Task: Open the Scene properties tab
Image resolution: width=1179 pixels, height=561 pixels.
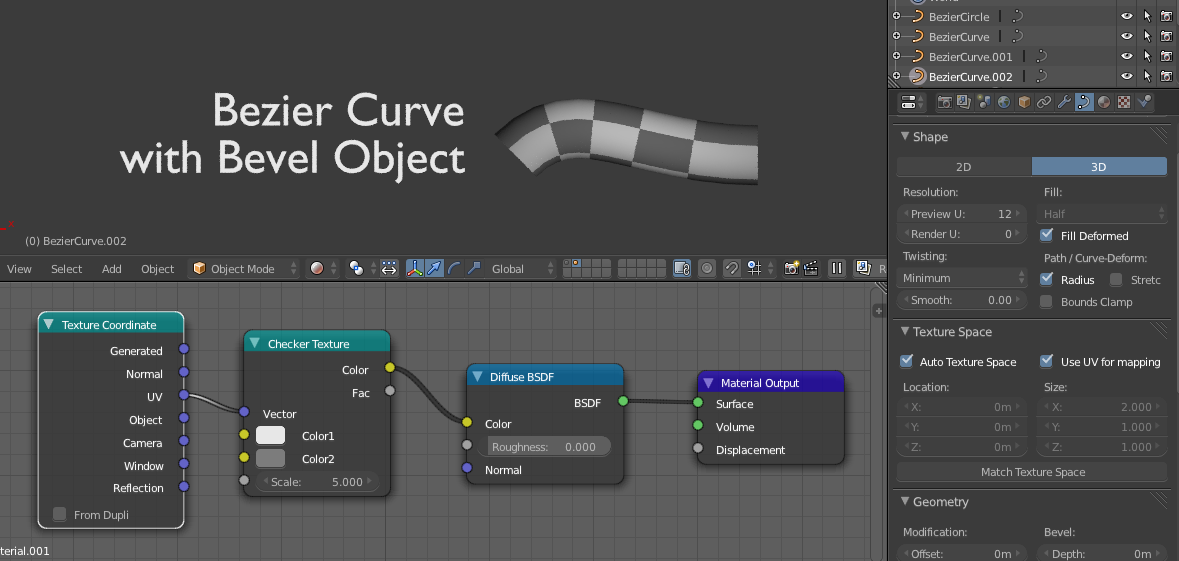Action: [984, 102]
